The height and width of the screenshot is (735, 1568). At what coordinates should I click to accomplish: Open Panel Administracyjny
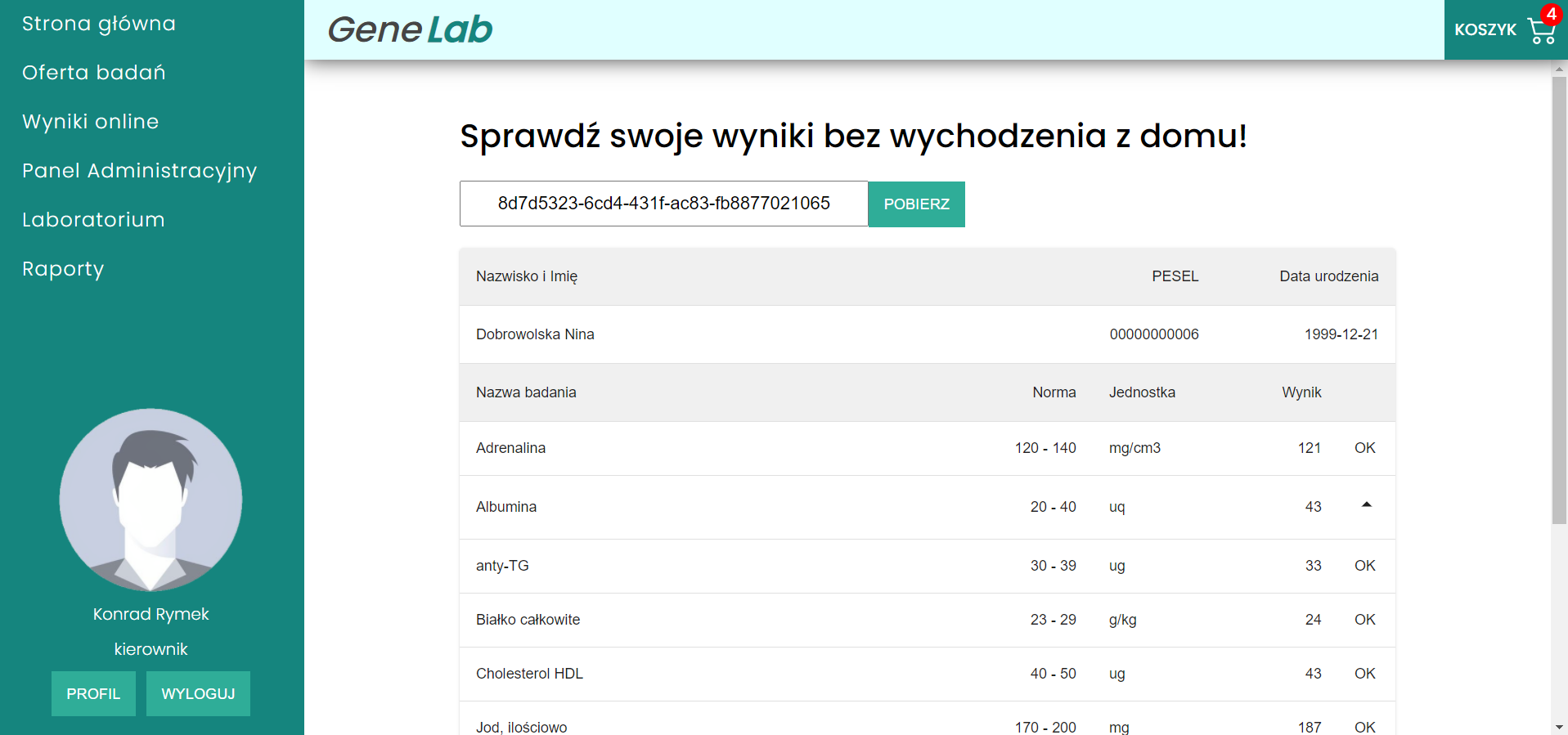pos(140,171)
